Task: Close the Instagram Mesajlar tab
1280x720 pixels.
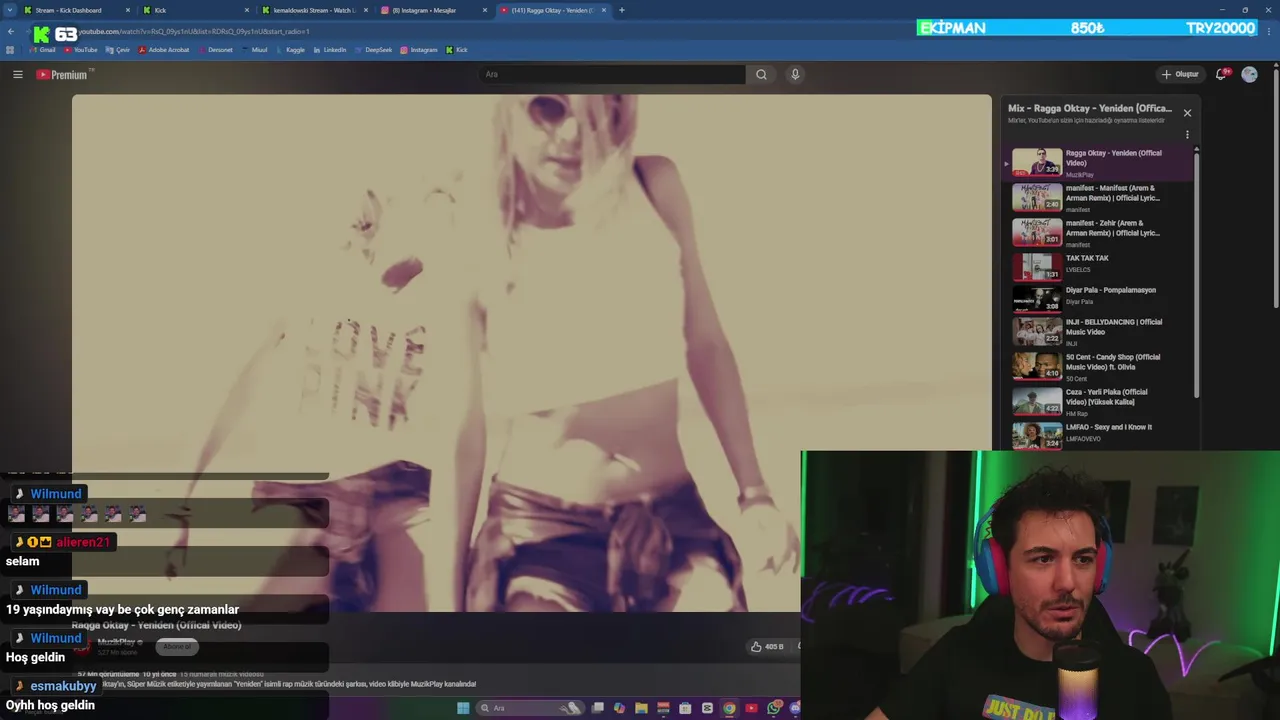Action: (485, 10)
